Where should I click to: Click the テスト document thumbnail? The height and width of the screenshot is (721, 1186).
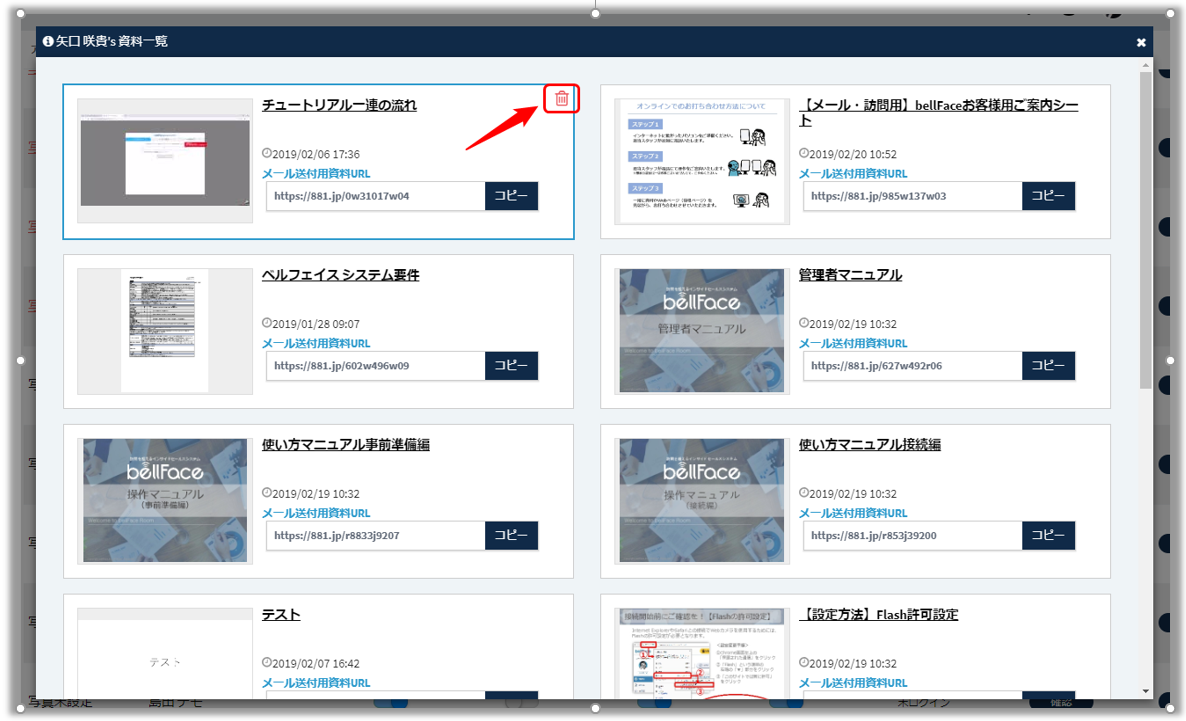tap(165, 654)
